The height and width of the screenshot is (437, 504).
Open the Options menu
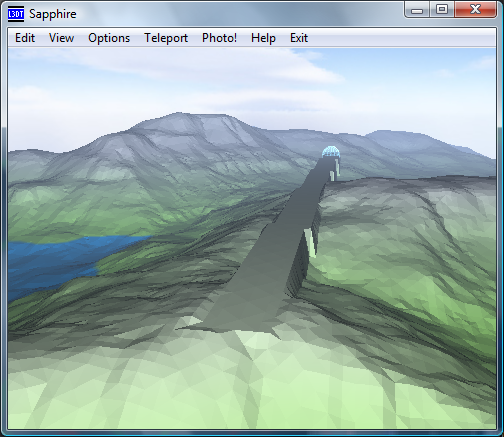coord(109,38)
